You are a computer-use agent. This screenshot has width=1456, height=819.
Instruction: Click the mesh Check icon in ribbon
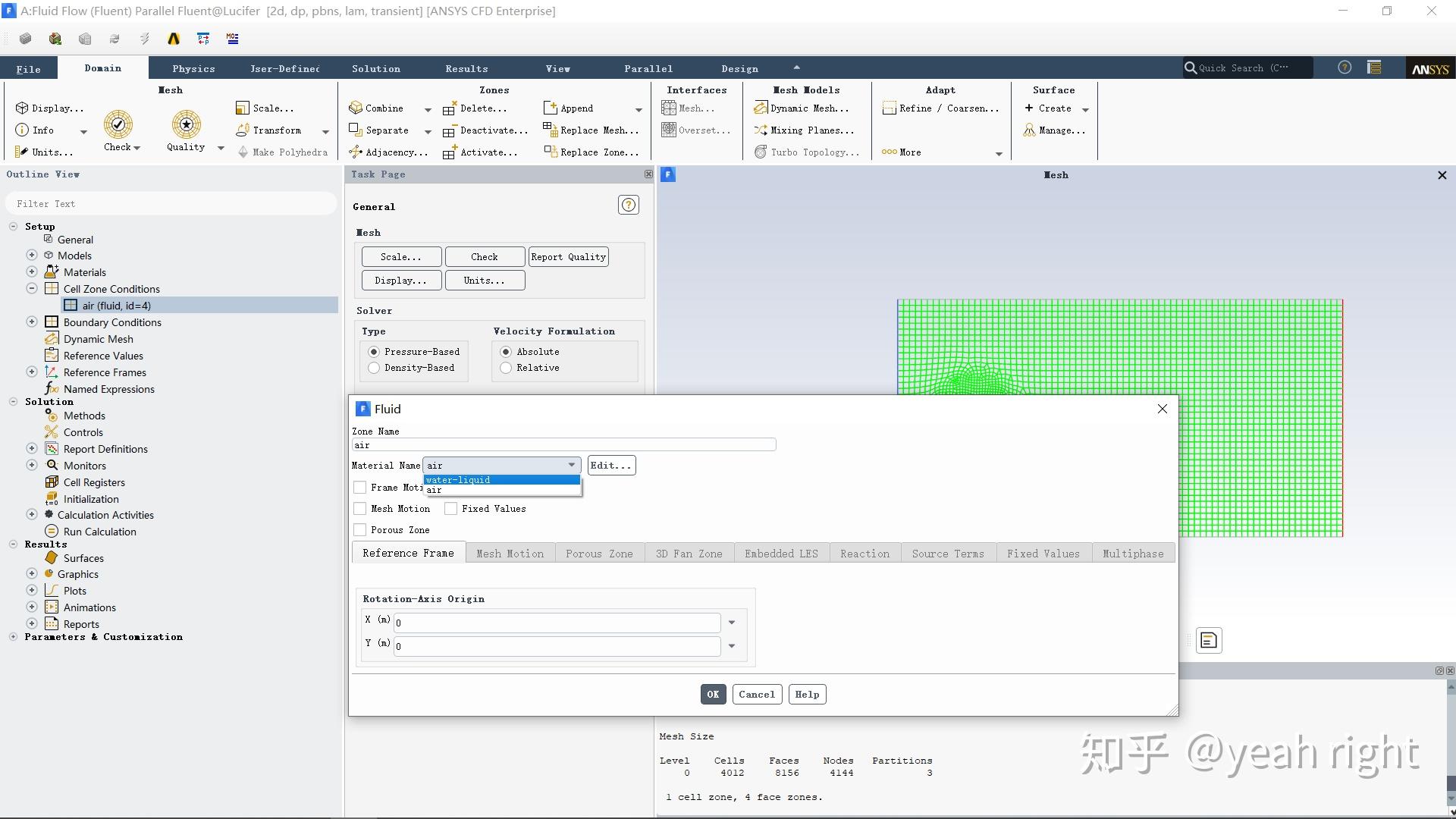pyautogui.click(x=118, y=125)
